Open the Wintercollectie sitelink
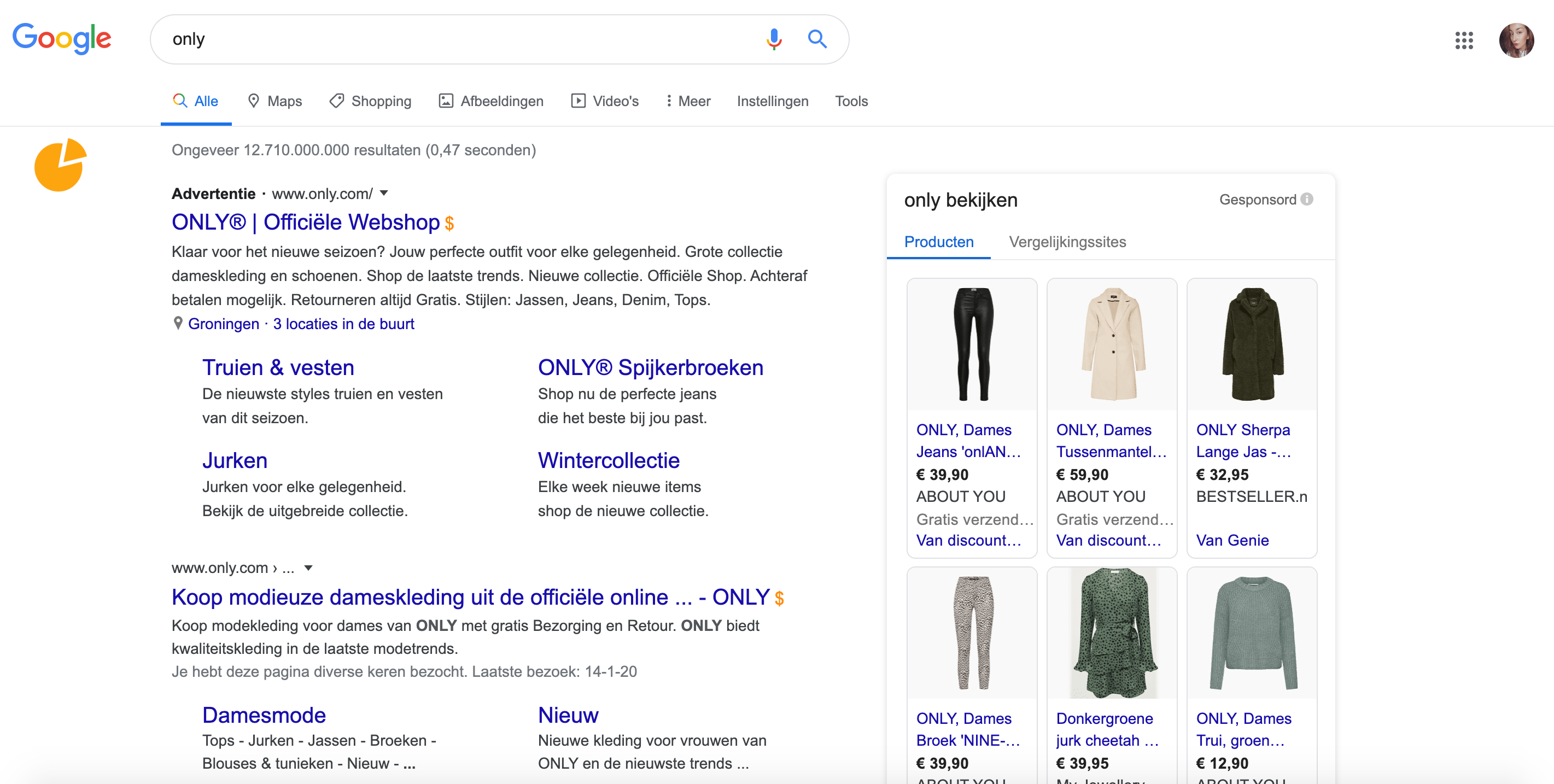The image size is (1554, 784). 608,460
